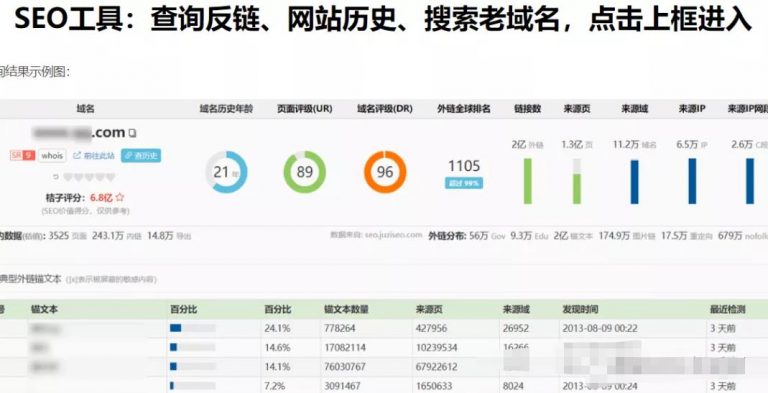768x393 pixels.
Task: Click source page value 10239534
Action: click(x=437, y=347)
